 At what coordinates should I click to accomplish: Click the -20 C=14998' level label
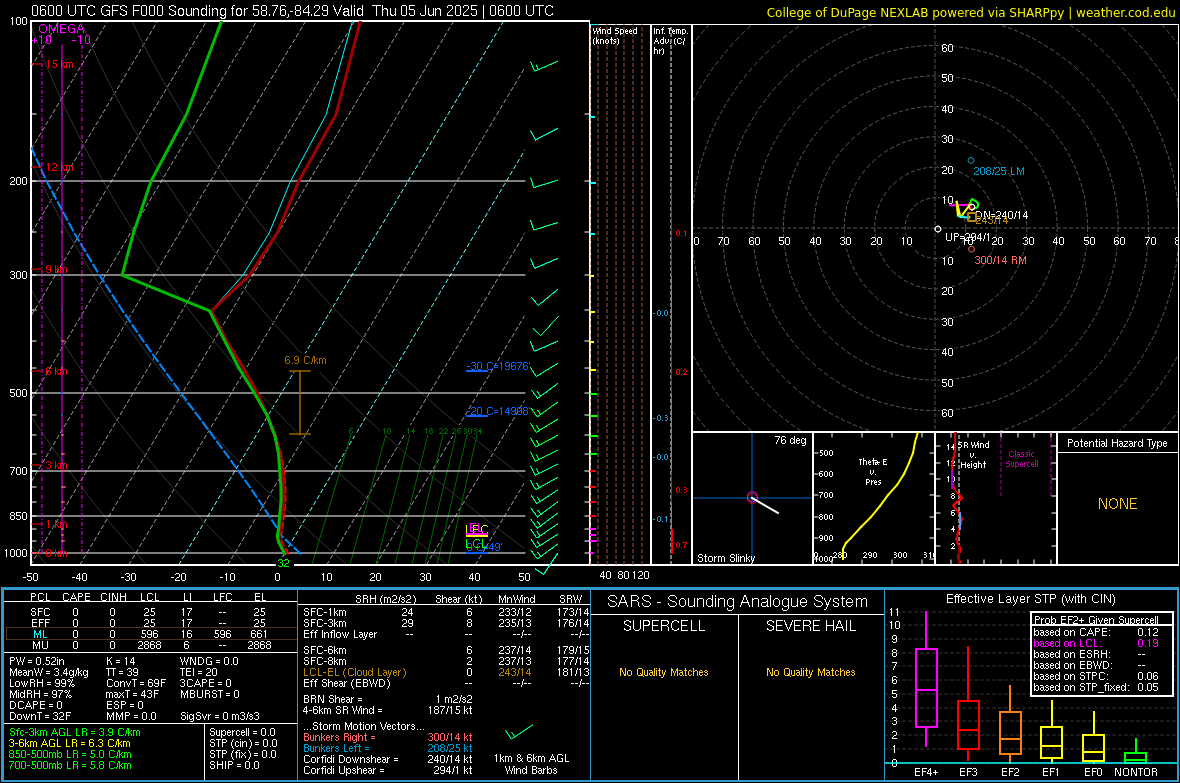click(x=498, y=411)
